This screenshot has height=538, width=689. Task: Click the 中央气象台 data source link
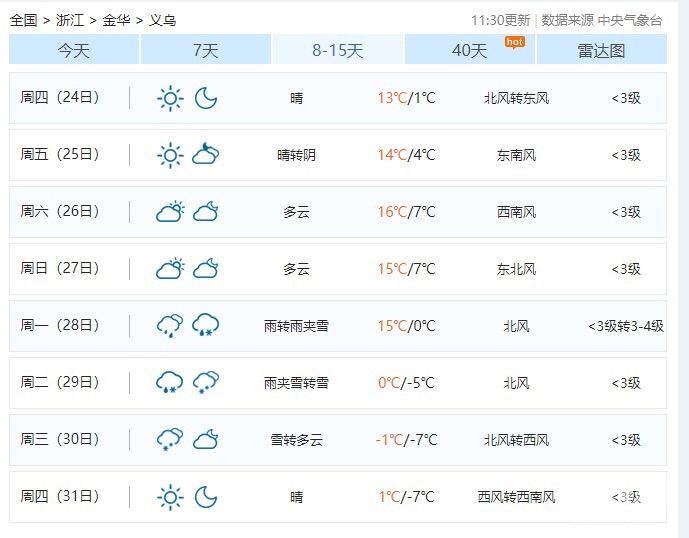[x=630, y=20]
